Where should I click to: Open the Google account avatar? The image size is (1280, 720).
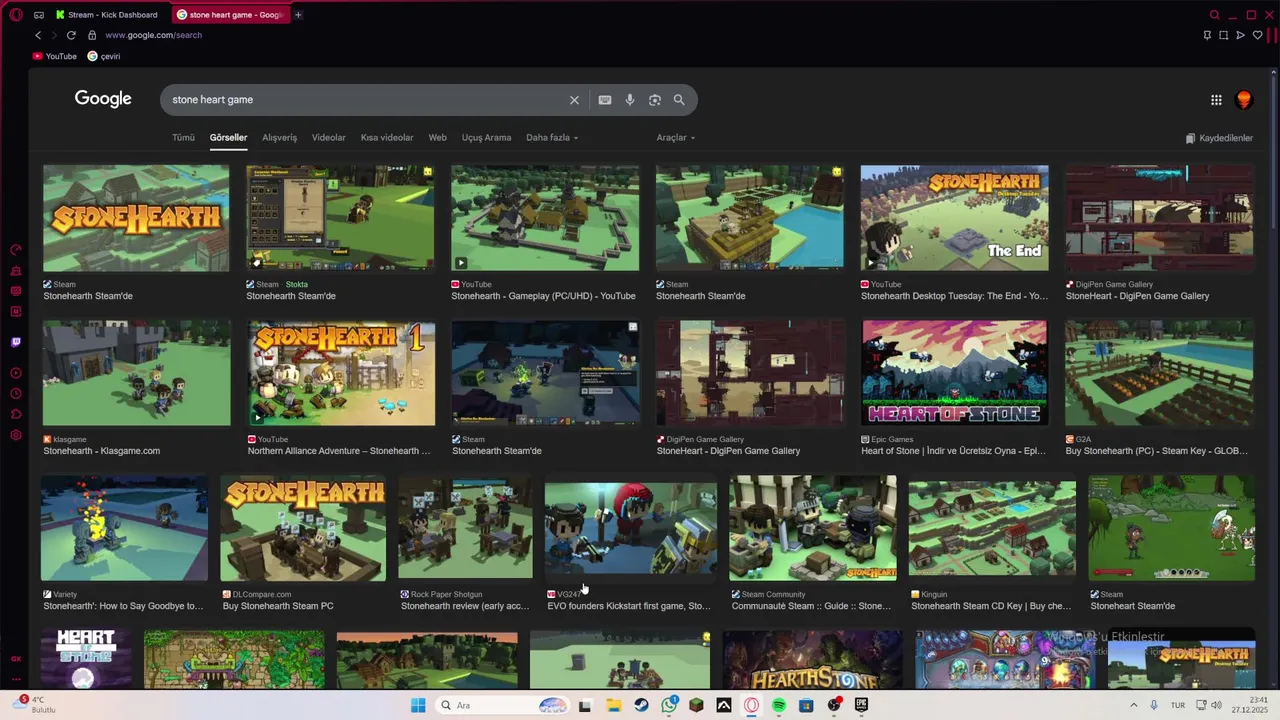tap(1244, 99)
